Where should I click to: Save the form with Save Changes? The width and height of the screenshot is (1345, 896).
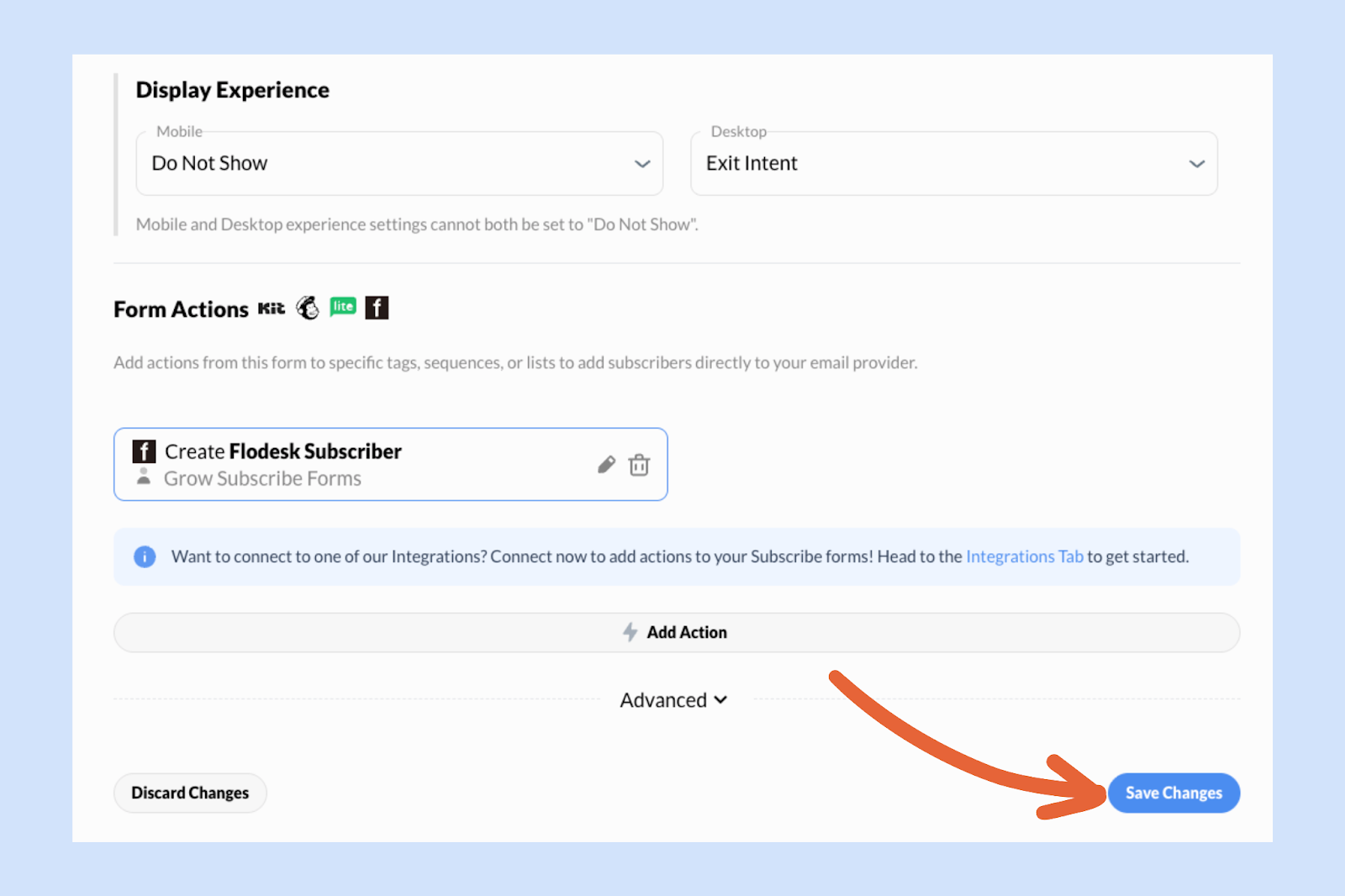pos(1173,793)
